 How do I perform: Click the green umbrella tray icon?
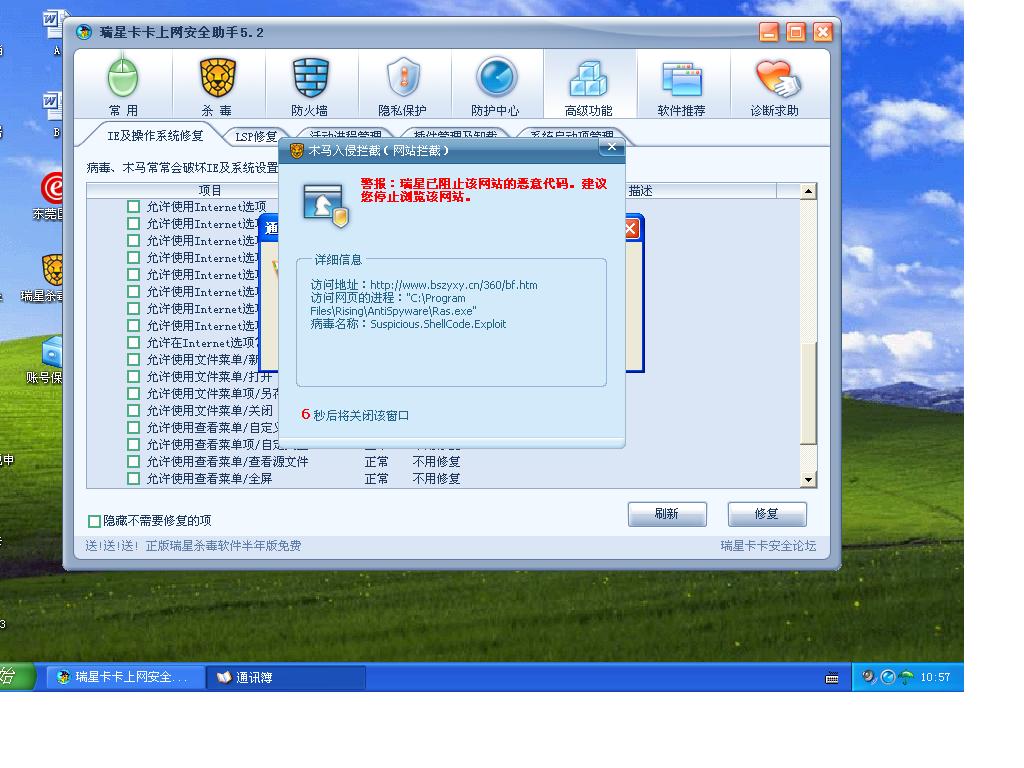tap(906, 677)
